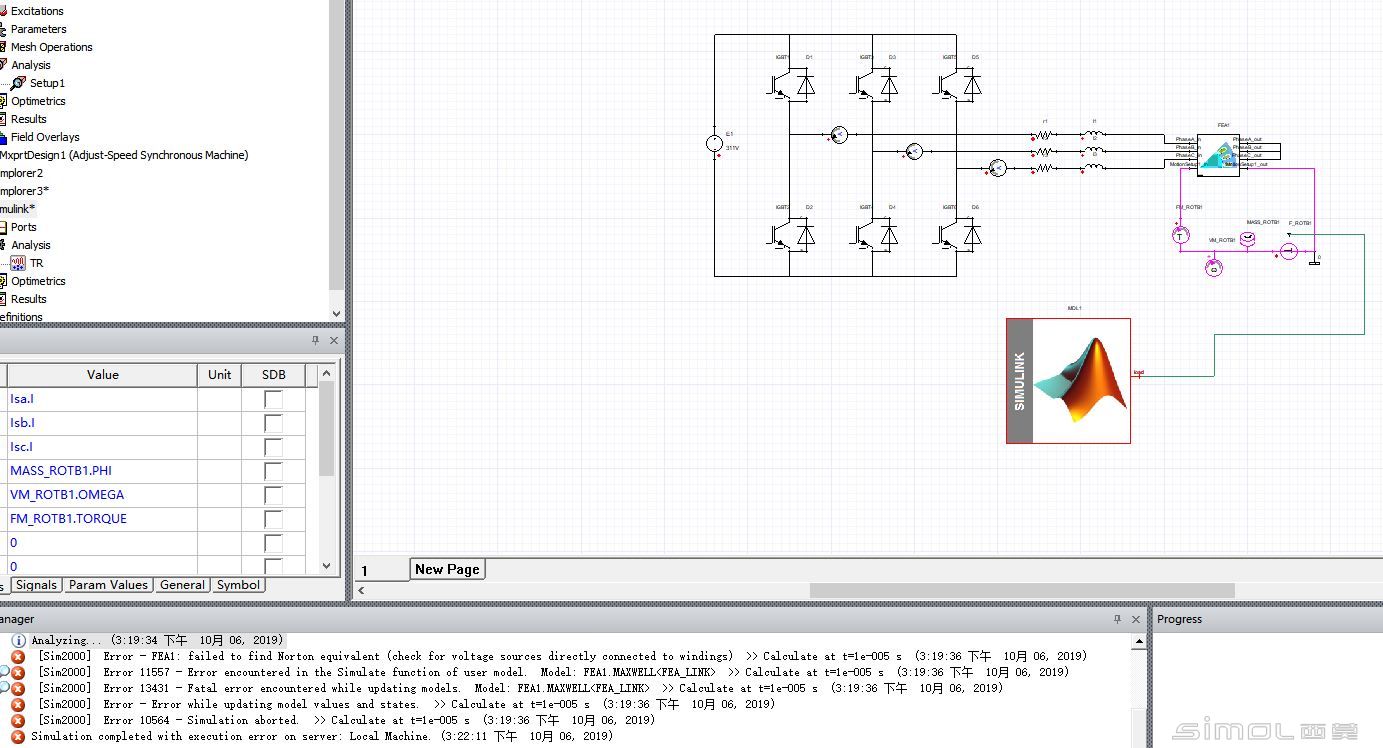Select the FEA1 Maxwell link component
This screenshot has width=1383, height=748.
(1218, 154)
